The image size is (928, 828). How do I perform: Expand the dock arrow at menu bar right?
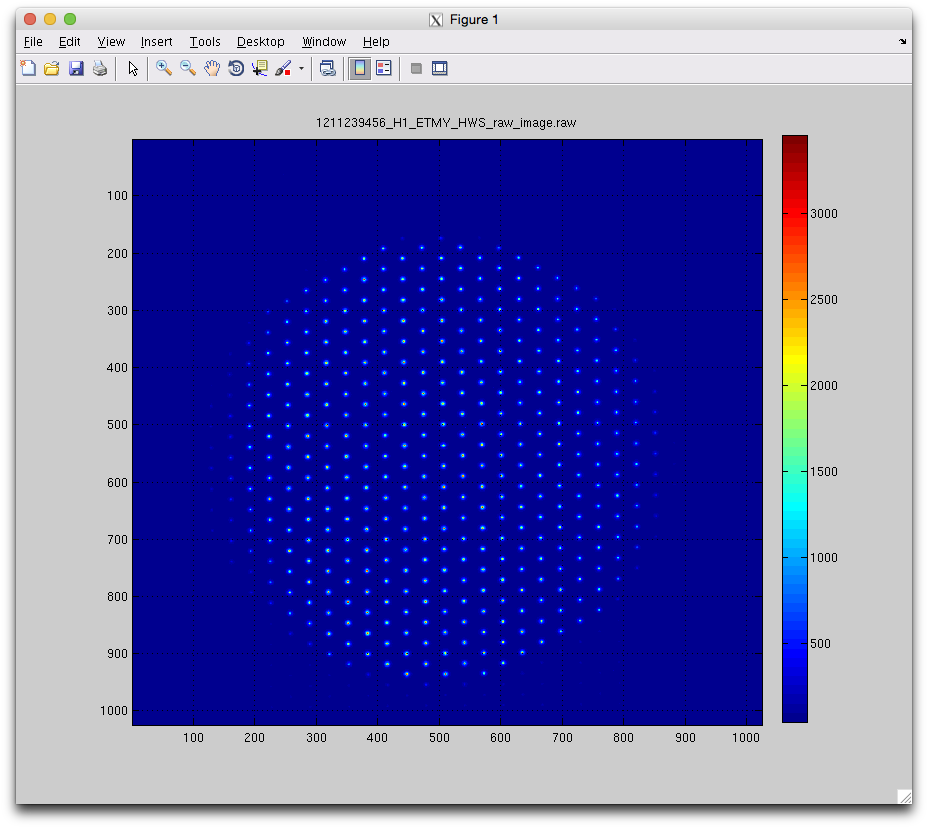[903, 42]
